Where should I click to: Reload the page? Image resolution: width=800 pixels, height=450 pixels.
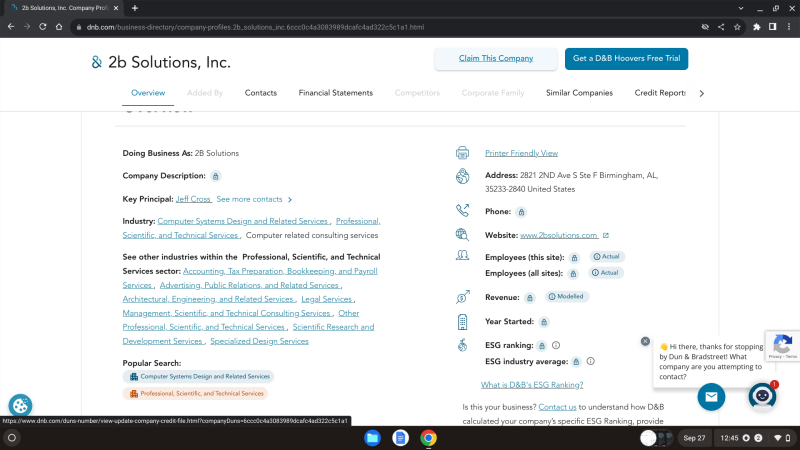pos(43,27)
